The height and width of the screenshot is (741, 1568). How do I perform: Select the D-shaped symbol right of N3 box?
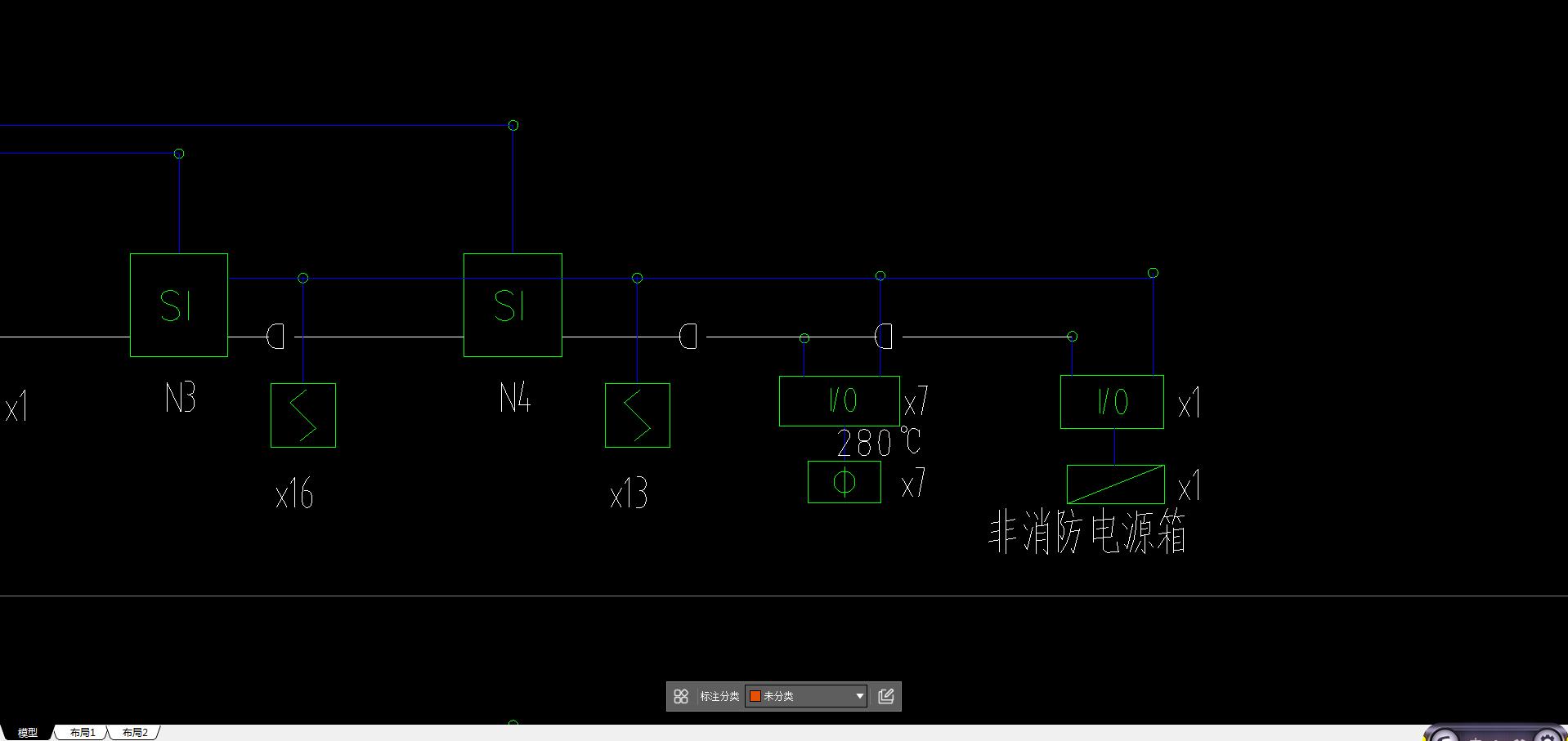click(x=276, y=337)
